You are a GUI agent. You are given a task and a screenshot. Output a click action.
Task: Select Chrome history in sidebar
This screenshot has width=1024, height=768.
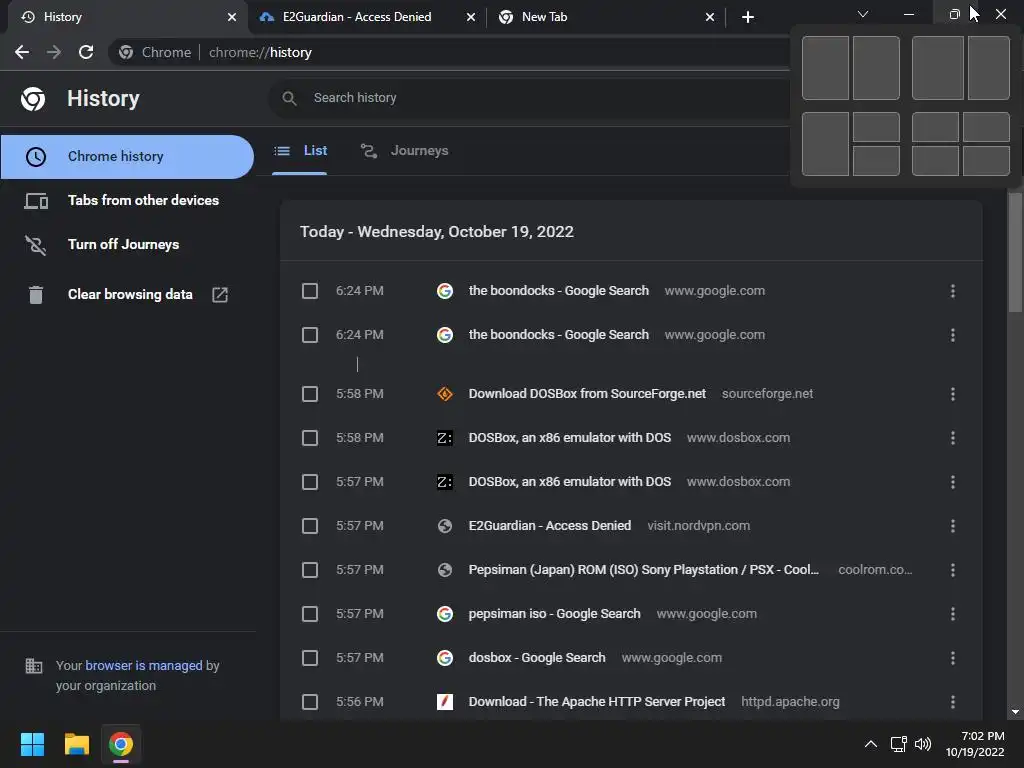point(127,157)
